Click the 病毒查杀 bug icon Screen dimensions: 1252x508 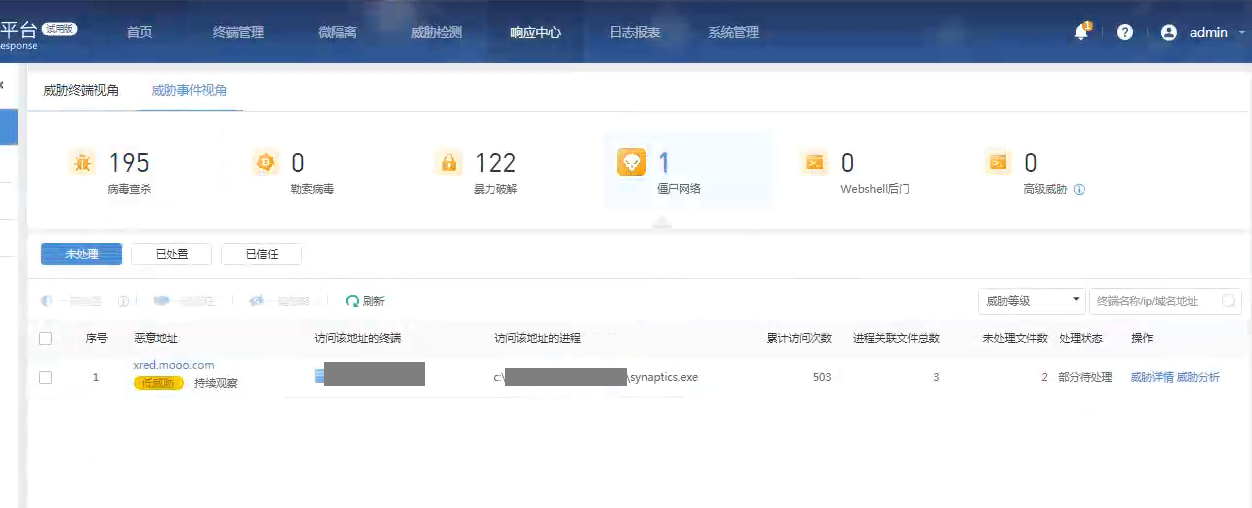[82, 162]
